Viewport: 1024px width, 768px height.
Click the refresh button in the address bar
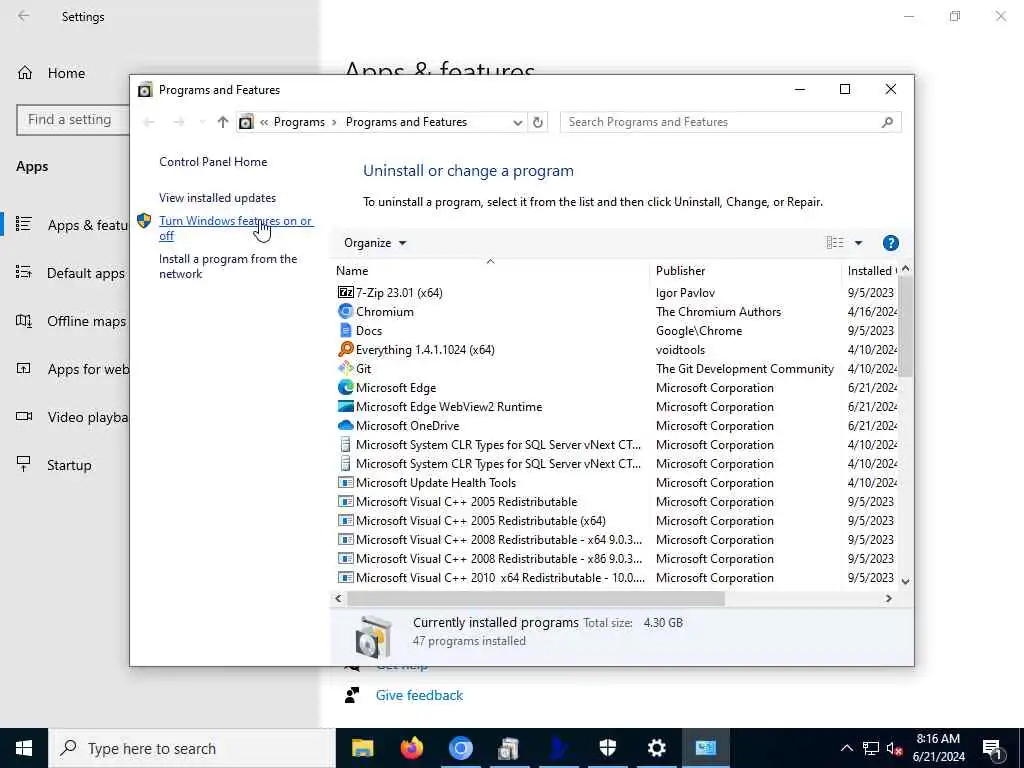click(x=537, y=122)
